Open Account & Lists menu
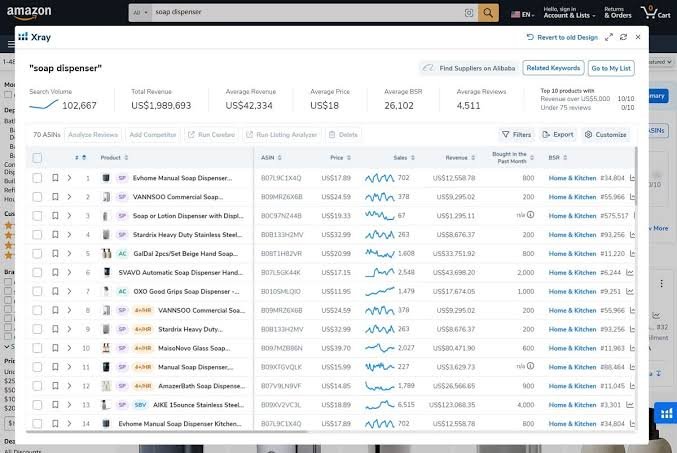 click(569, 12)
